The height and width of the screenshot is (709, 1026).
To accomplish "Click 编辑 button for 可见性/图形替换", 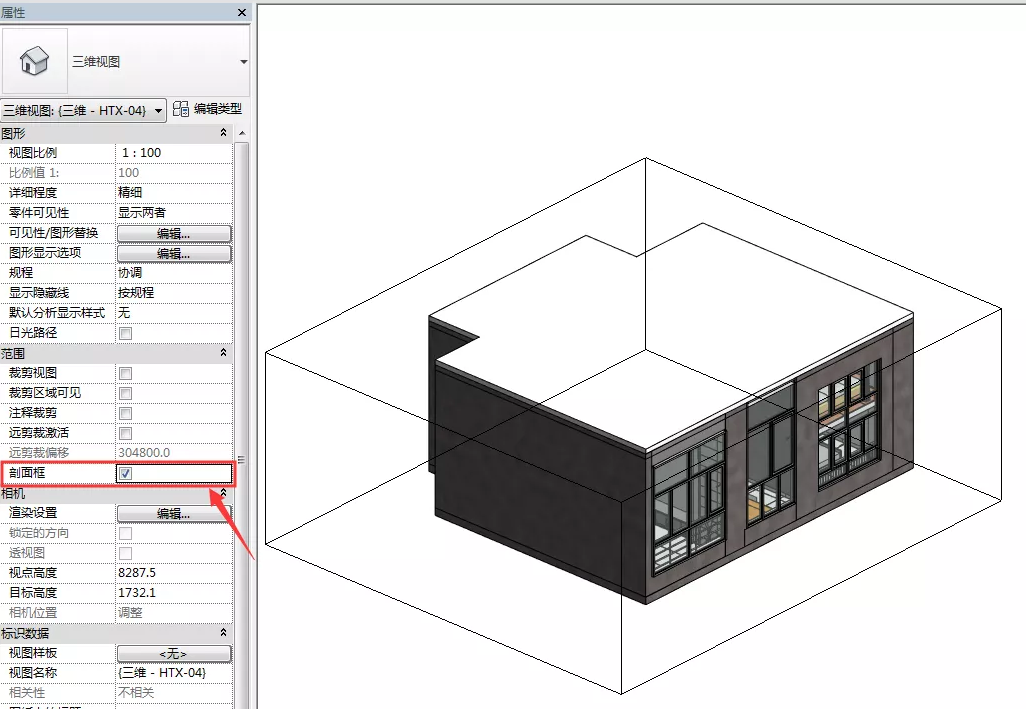I will (174, 233).
